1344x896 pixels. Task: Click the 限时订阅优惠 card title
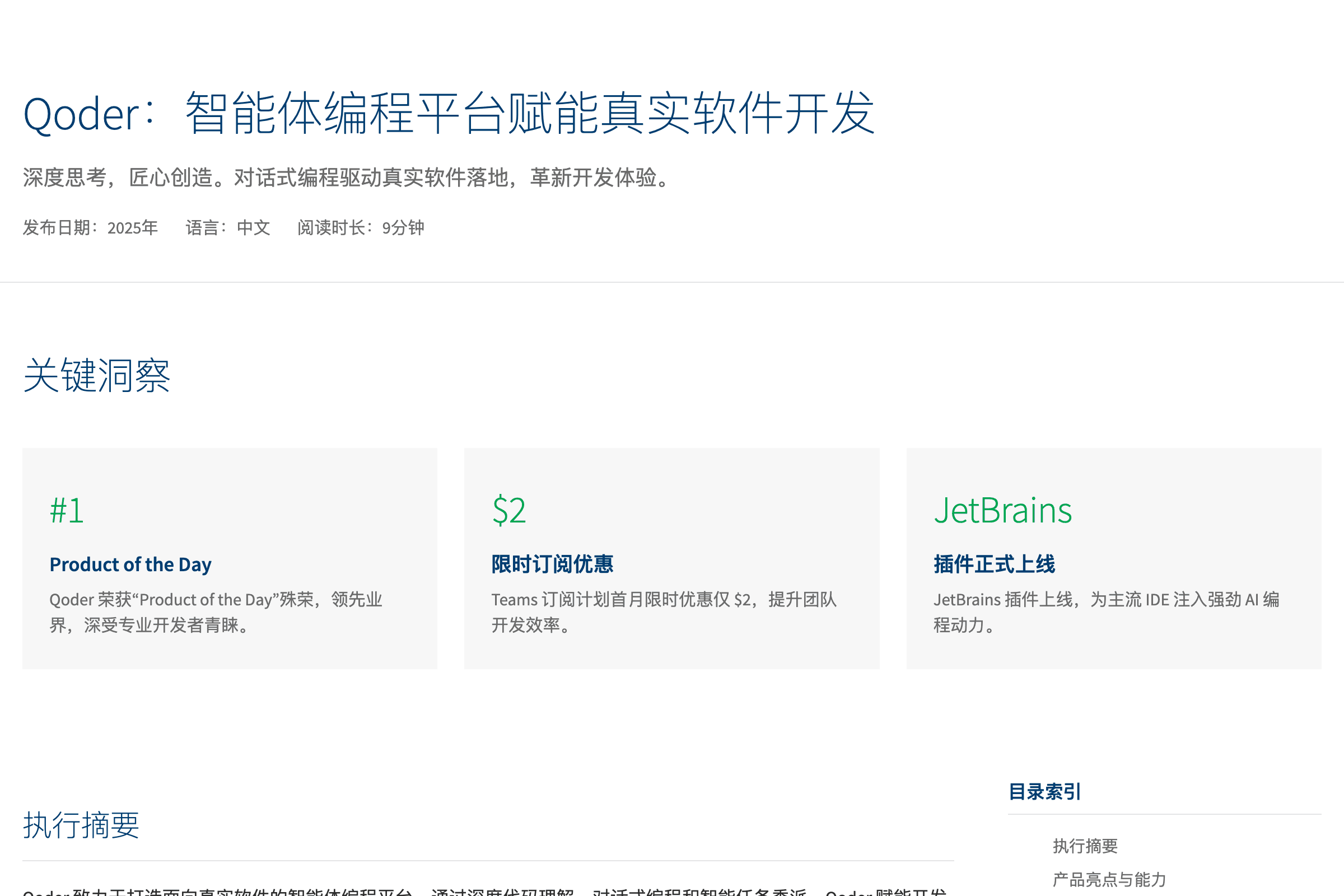(552, 564)
